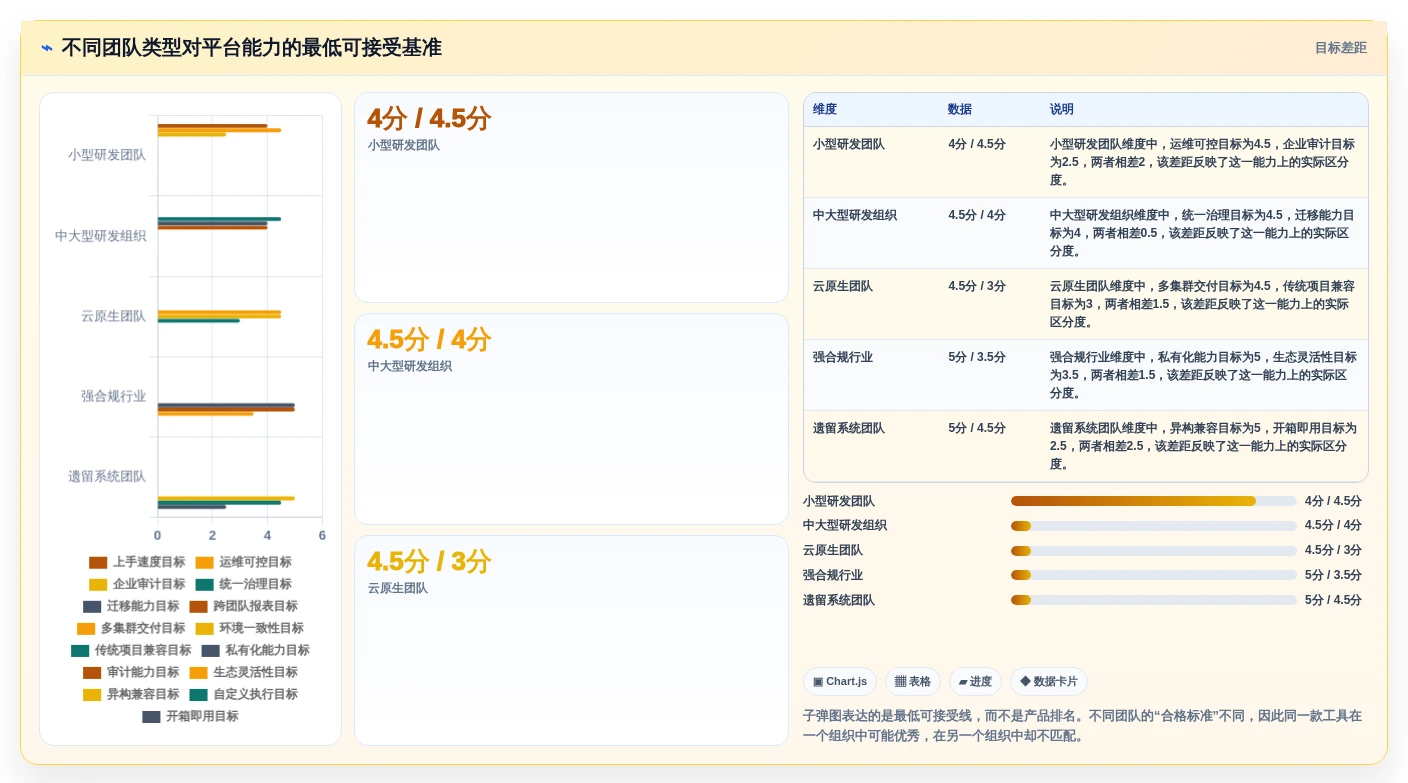Viewport: 1408px width, 783px height.
Task: Click the 遗留系统团队 axis label in the chart
Action: [107, 476]
